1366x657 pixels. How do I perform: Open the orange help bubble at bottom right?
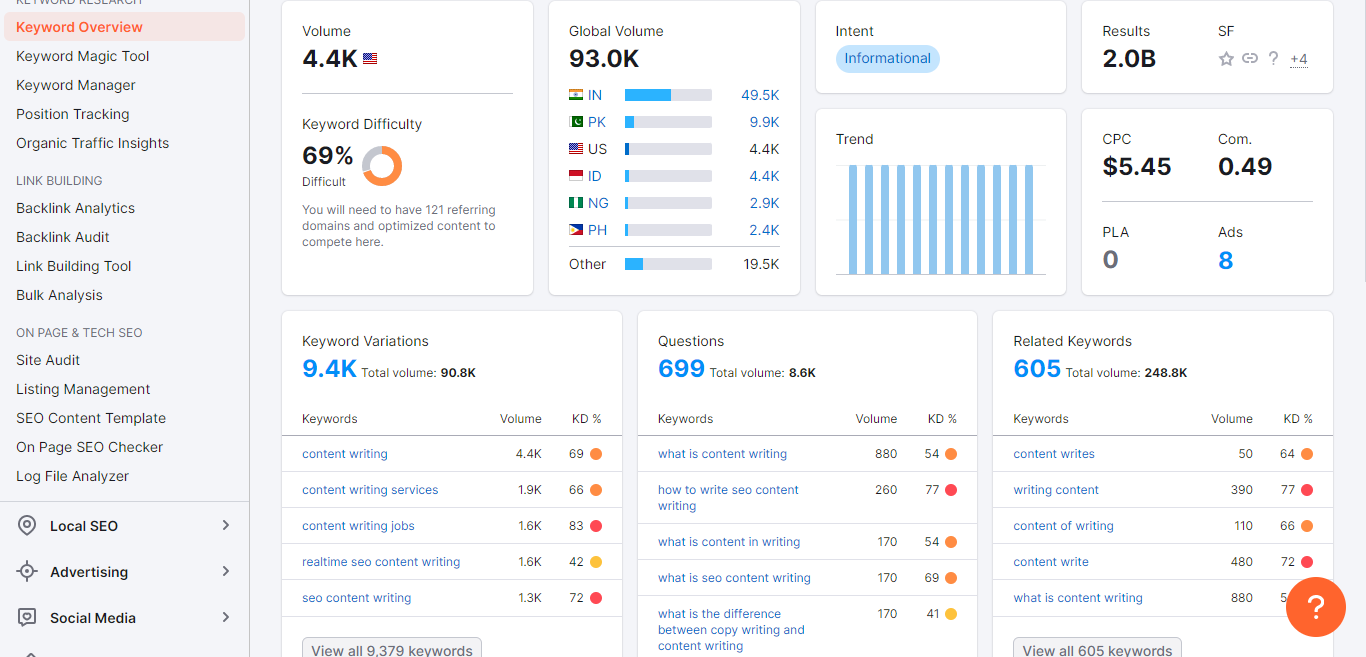(x=1315, y=607)
